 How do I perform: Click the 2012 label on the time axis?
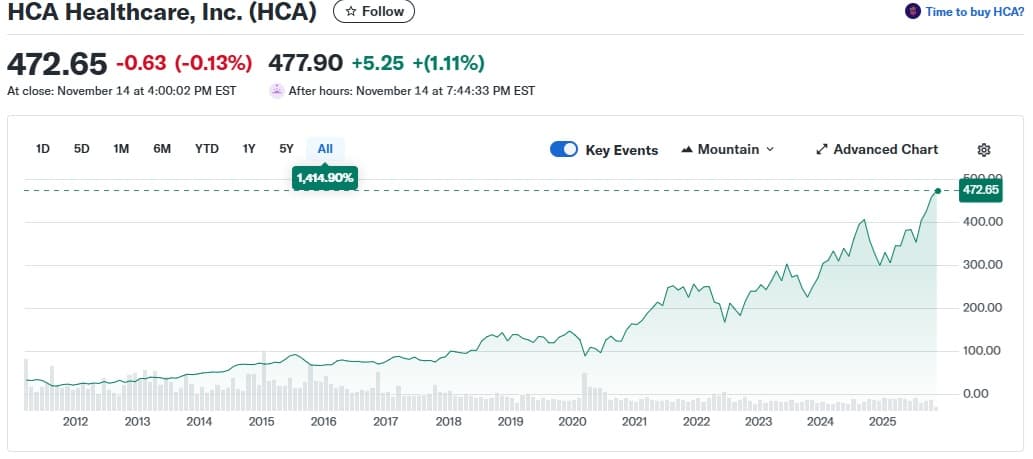pyautogui.click(x=76, y=421)
